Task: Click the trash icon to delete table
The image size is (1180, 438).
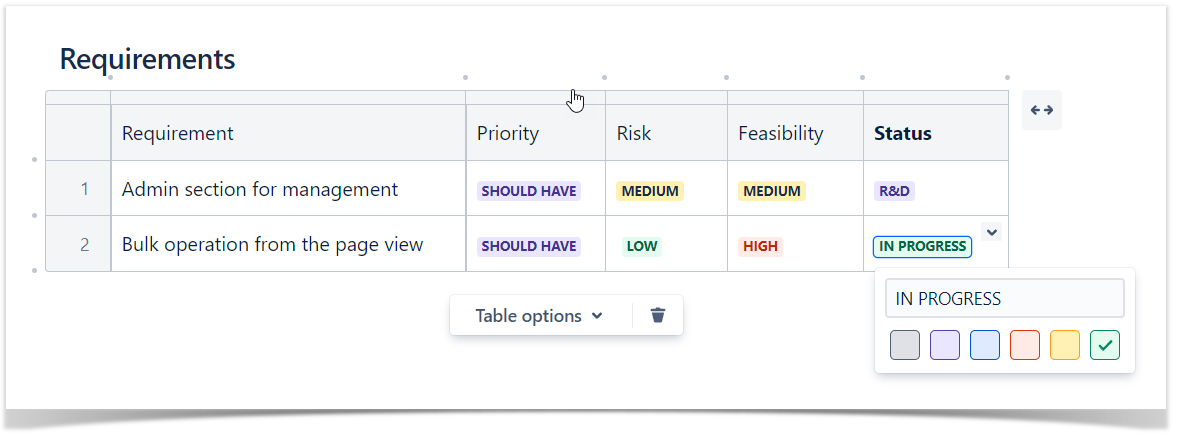Action: pos(658,315)
